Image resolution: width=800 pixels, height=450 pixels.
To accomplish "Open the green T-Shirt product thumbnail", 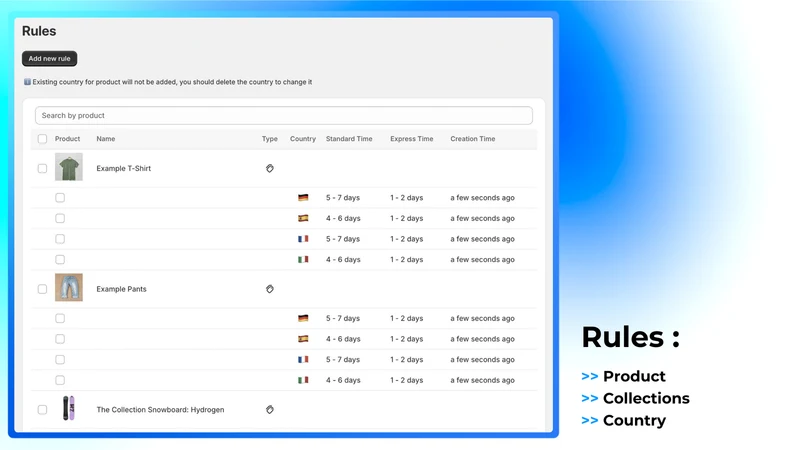I will pos(69,167).
